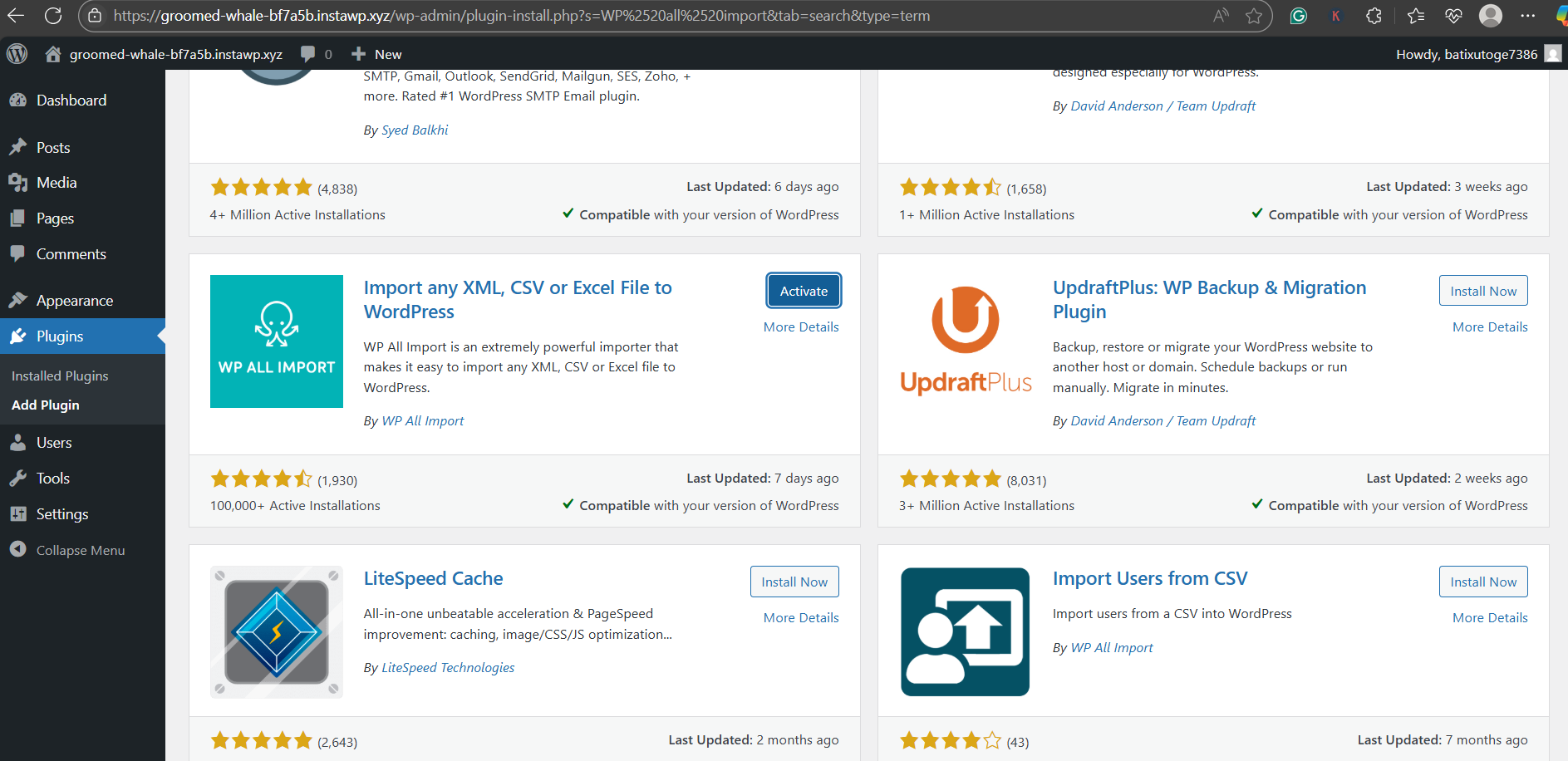This screenshot has height=761, width=1568.
Task: Go back with the browser back arrow
Action: point(16,16)
